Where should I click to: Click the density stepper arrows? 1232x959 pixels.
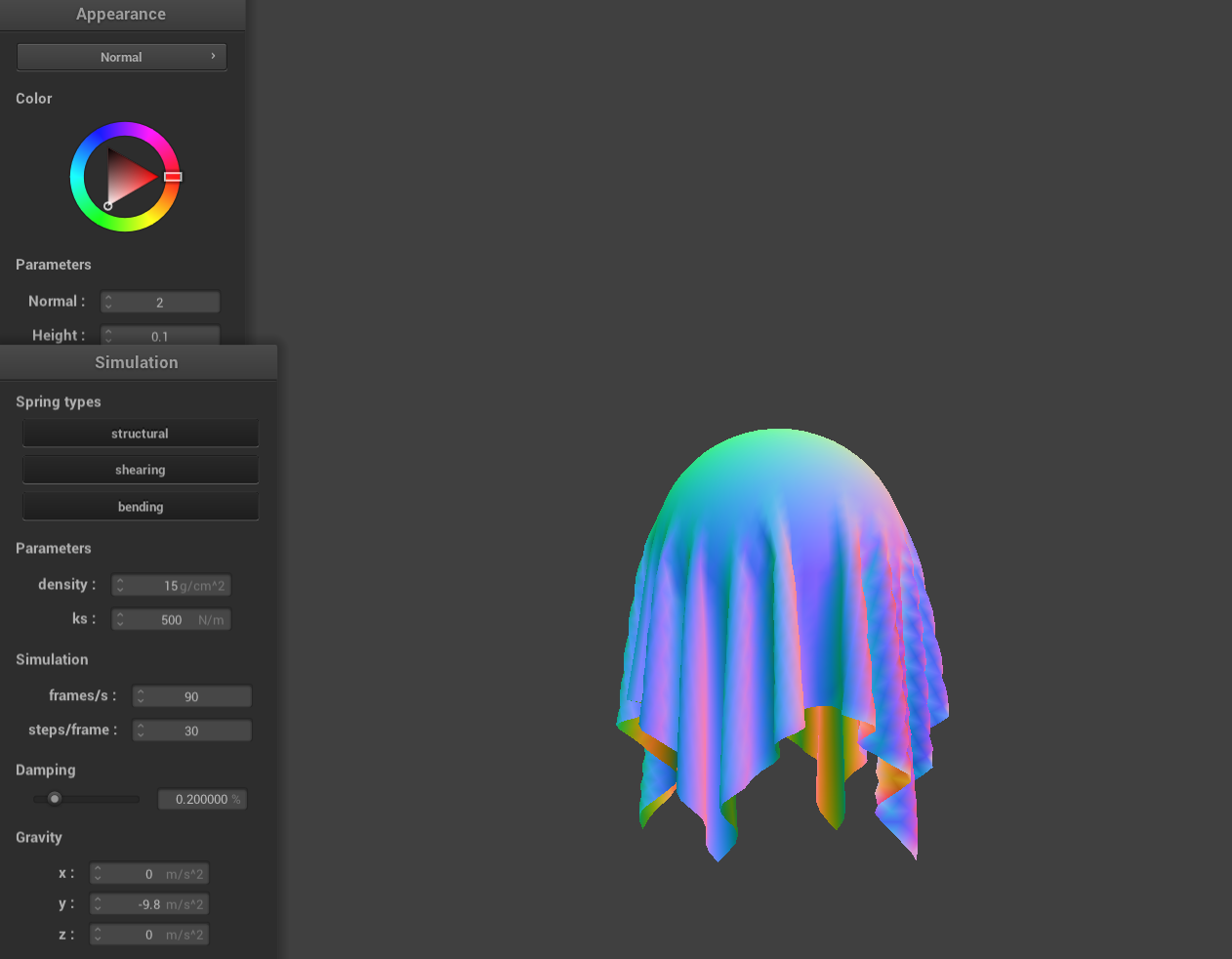point(119,586)
